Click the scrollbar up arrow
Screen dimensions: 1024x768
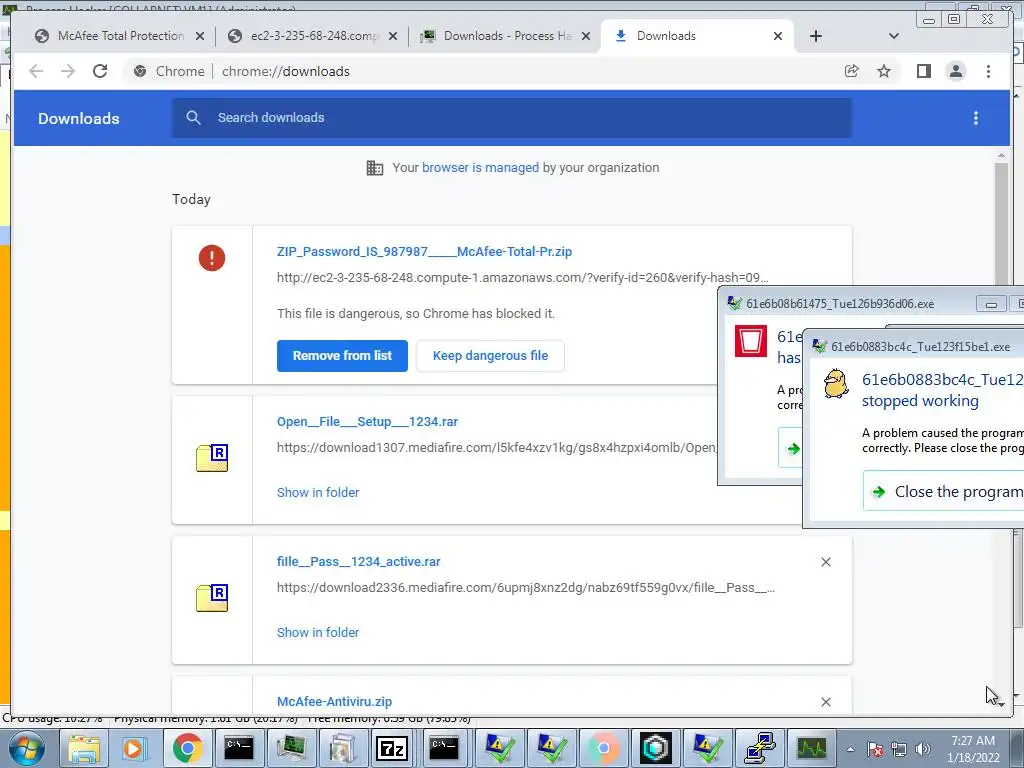pyautogui.click(x=1001, y=155)
